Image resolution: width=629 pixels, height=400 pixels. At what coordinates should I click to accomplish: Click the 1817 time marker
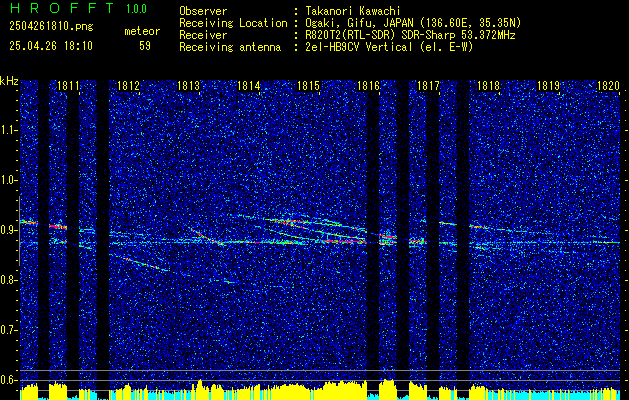tap(428, 86)
